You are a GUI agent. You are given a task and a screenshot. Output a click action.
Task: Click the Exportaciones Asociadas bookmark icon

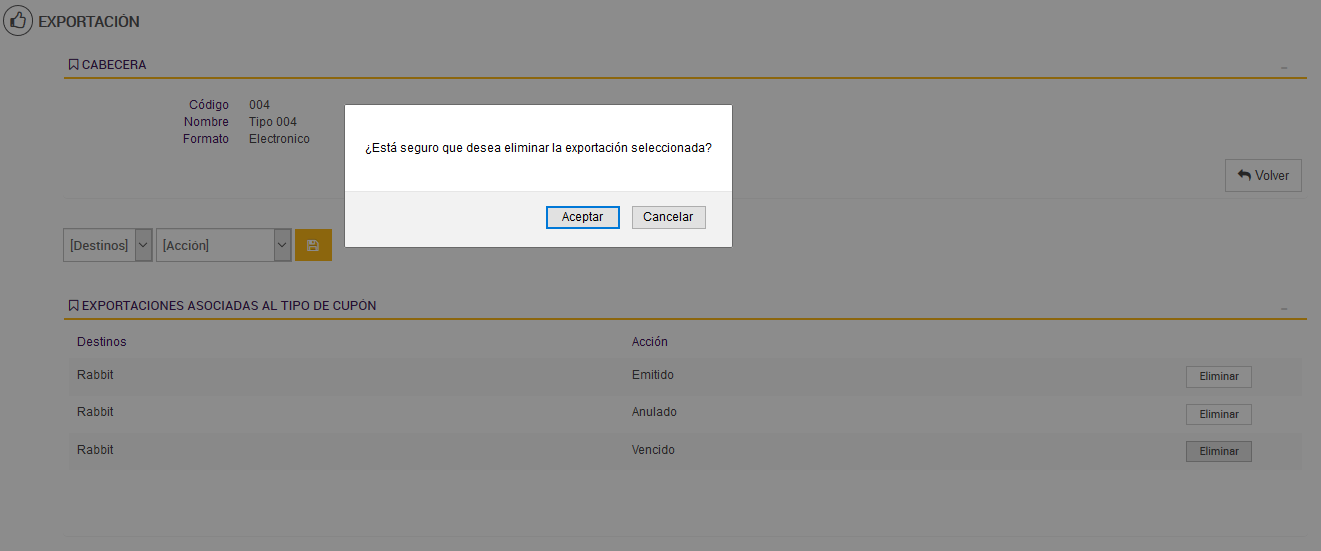(x=73, y=306)
